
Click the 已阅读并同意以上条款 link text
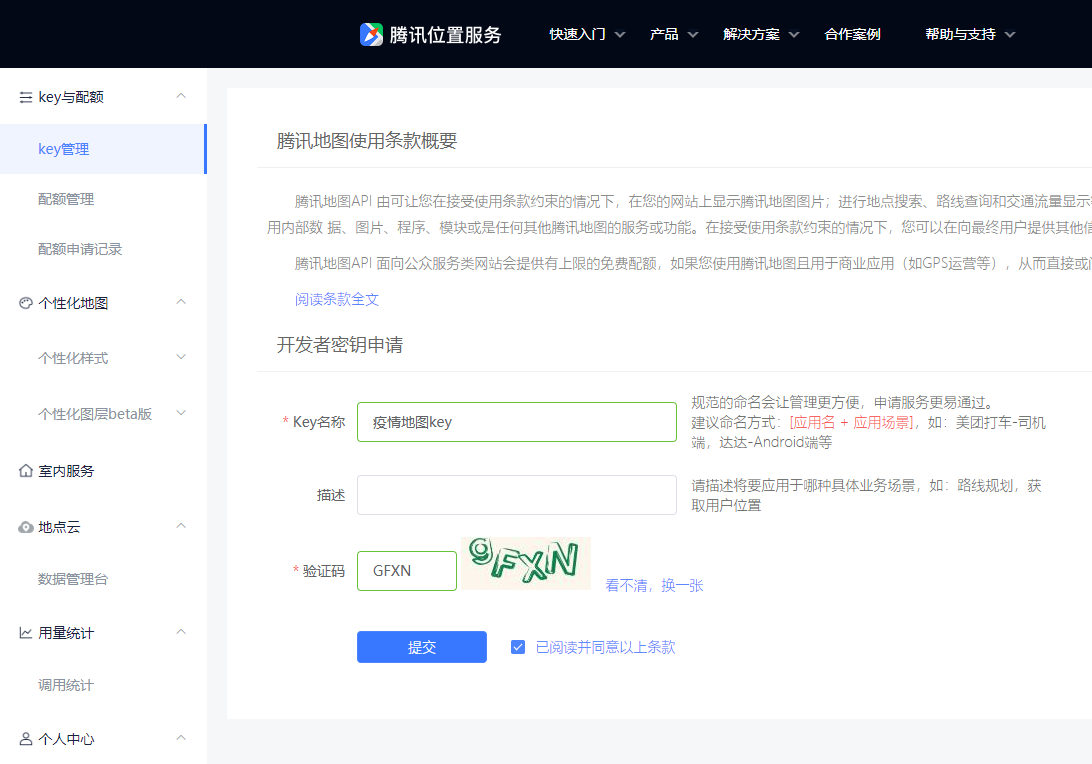(605, 647)
